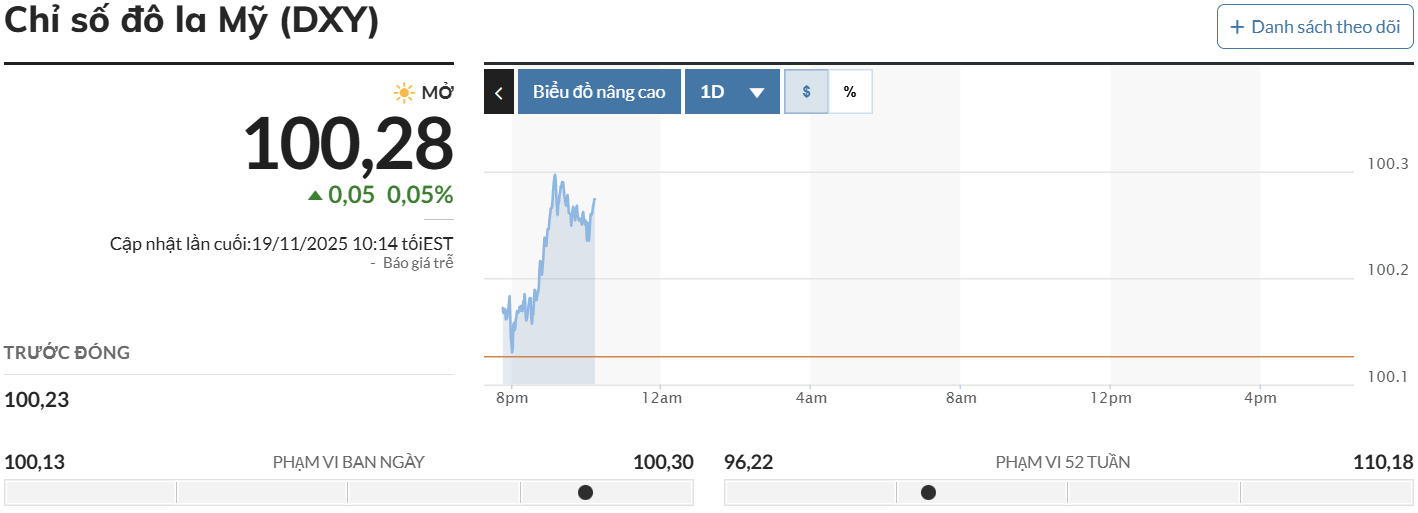Click the 100,28 current price value
Viewport: 1418px width, 513px height.
click(x=349, y=144)
